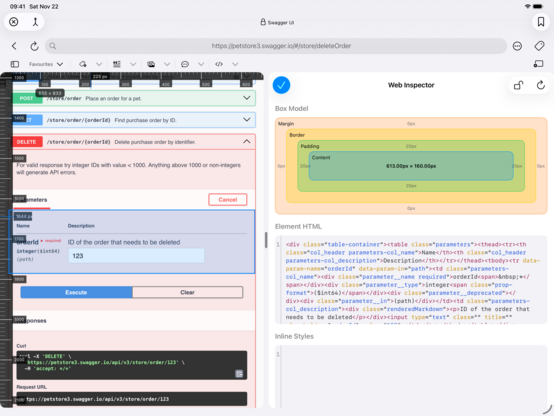
Task: Click the battery icon in the status bar
Action: (538, 6)
